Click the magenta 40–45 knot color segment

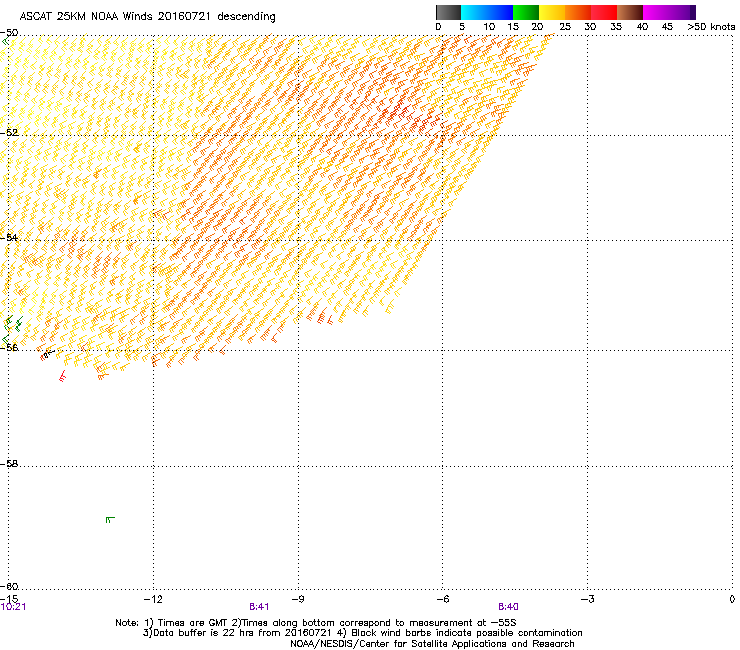click(x=656, y=12)
